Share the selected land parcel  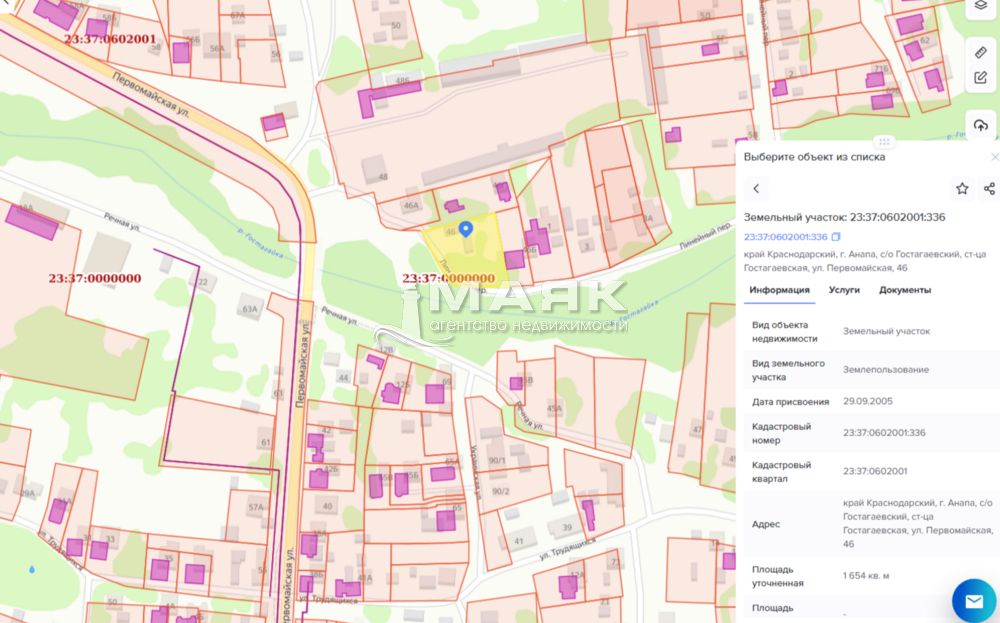[989, 188]
